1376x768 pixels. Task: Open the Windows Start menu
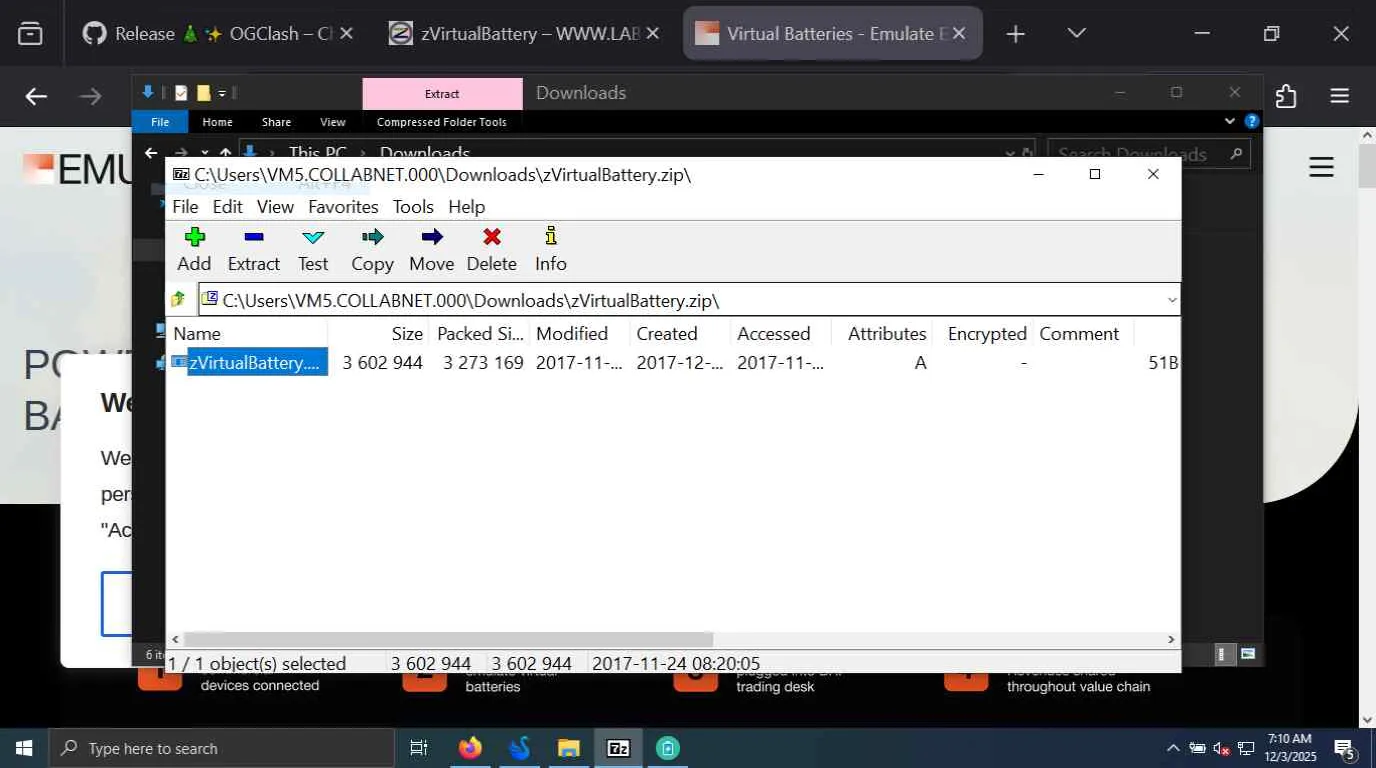click(x=24, y=748)
